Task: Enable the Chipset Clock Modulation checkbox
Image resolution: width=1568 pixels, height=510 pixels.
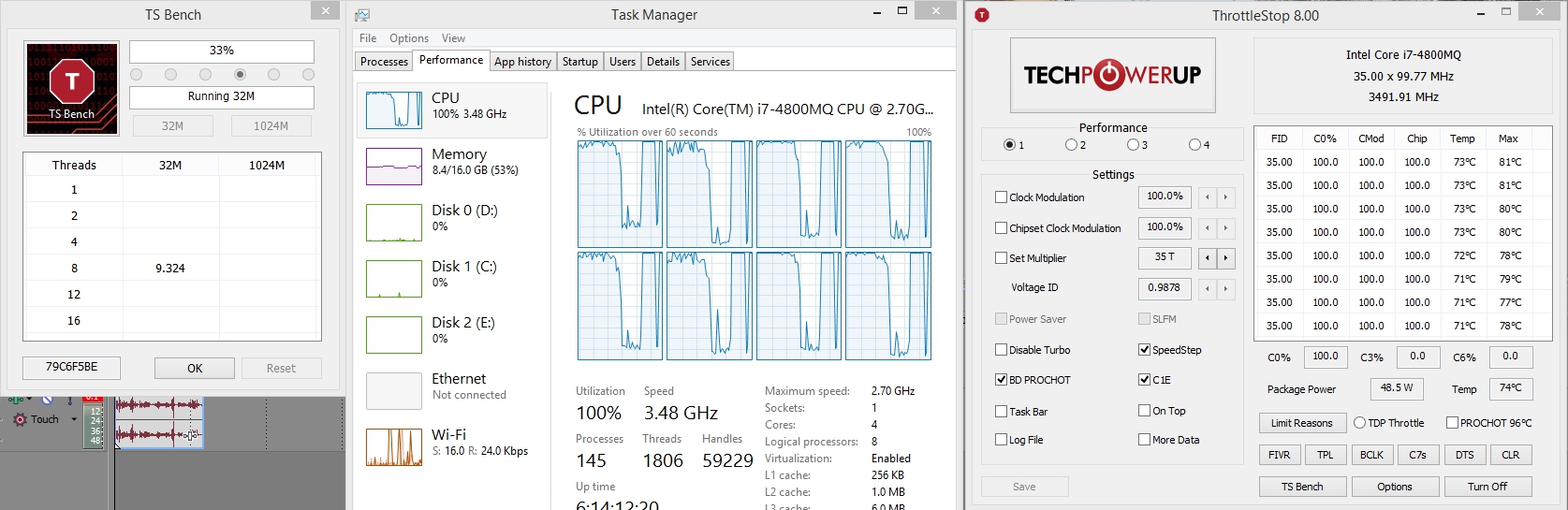Action: (1001, 228)
